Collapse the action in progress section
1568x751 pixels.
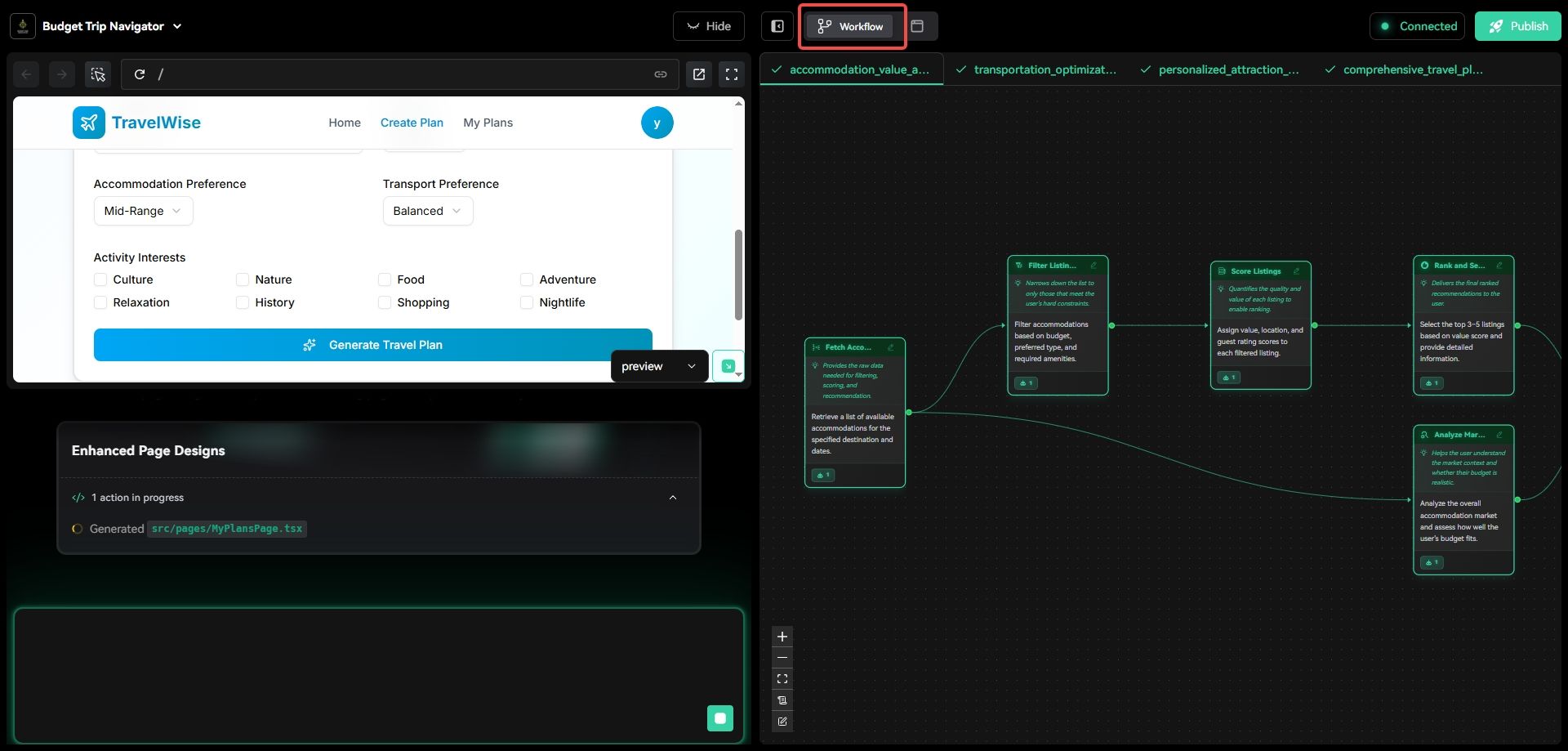[672, 498]
